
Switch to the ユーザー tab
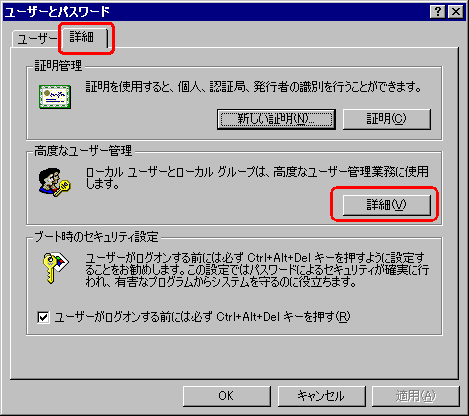click(x=37, y=39)
